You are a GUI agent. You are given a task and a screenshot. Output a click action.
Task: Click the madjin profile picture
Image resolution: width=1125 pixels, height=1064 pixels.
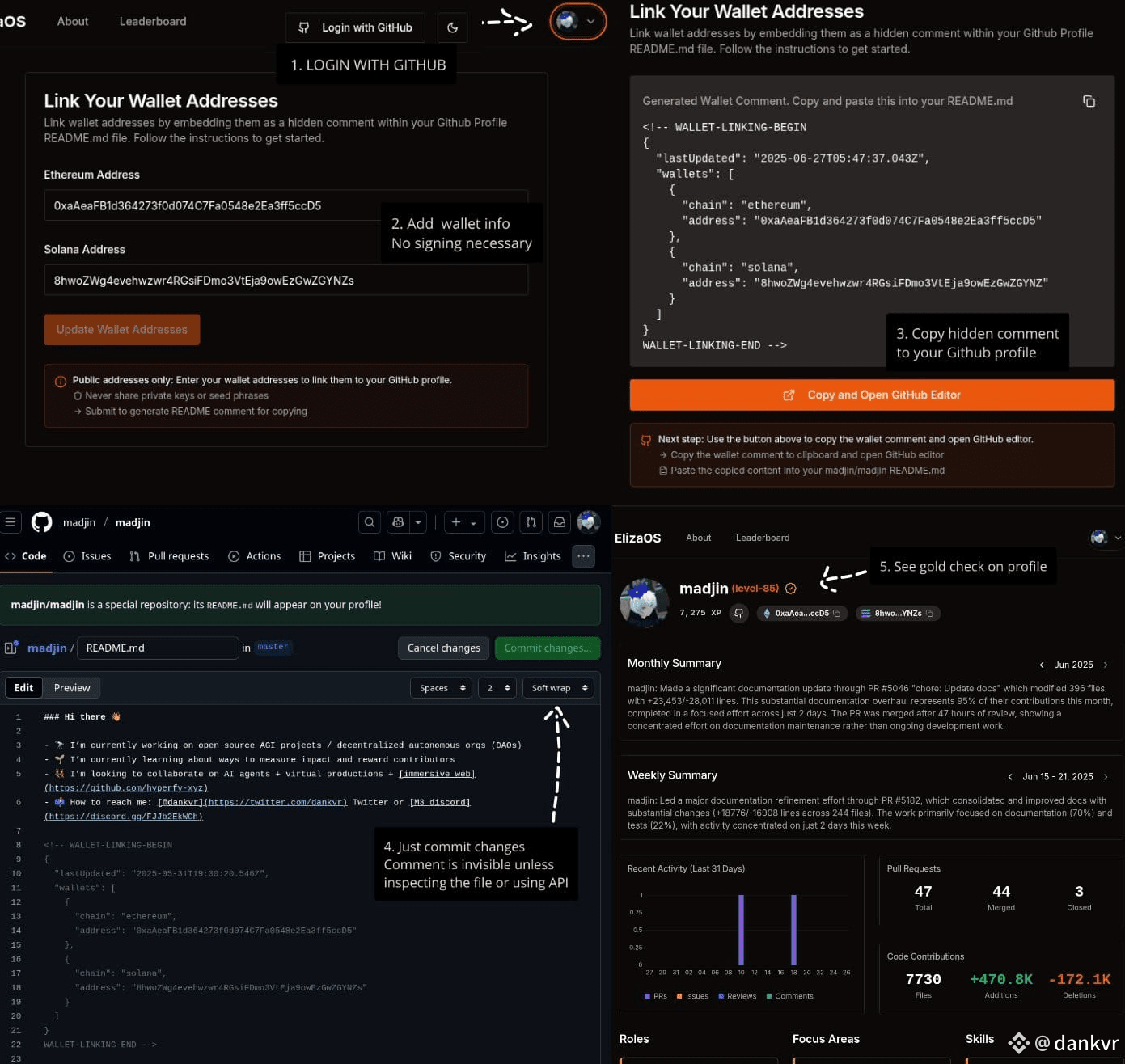[x=645, y=602]
